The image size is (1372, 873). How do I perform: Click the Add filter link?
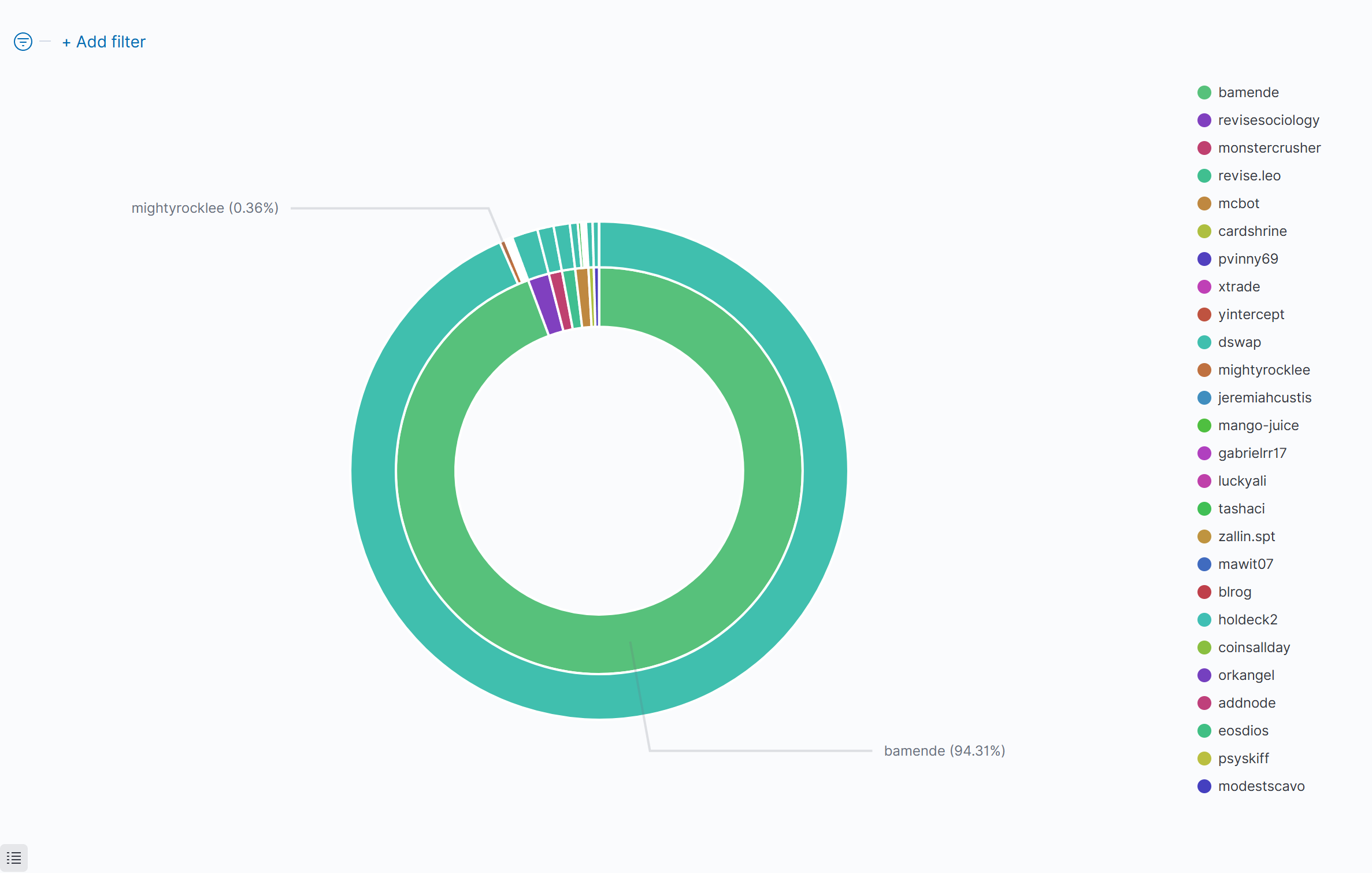(x=104, y=42)
